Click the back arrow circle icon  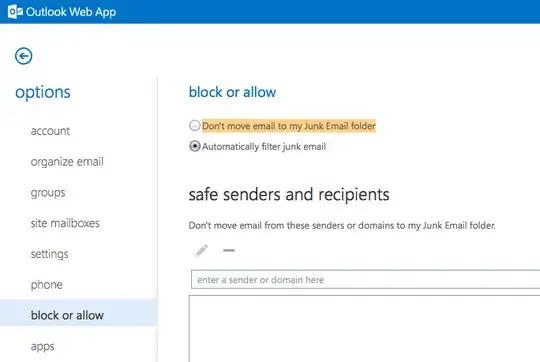(x=23, y=56)
